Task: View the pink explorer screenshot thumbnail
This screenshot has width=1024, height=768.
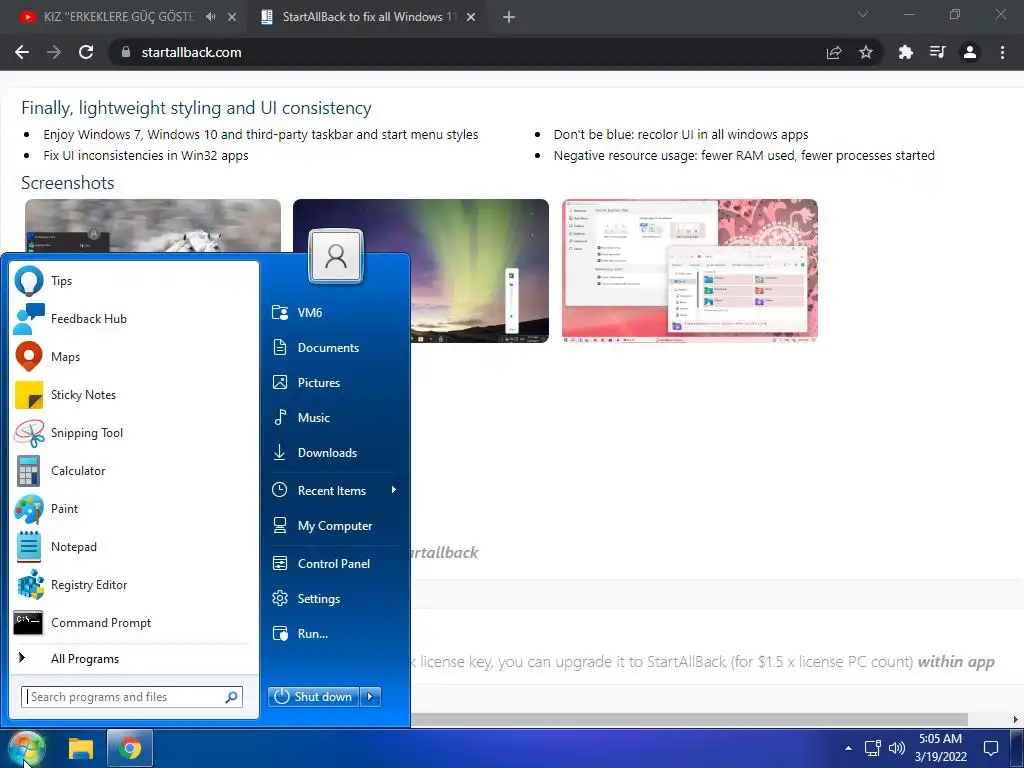Action: coord(690,270)
